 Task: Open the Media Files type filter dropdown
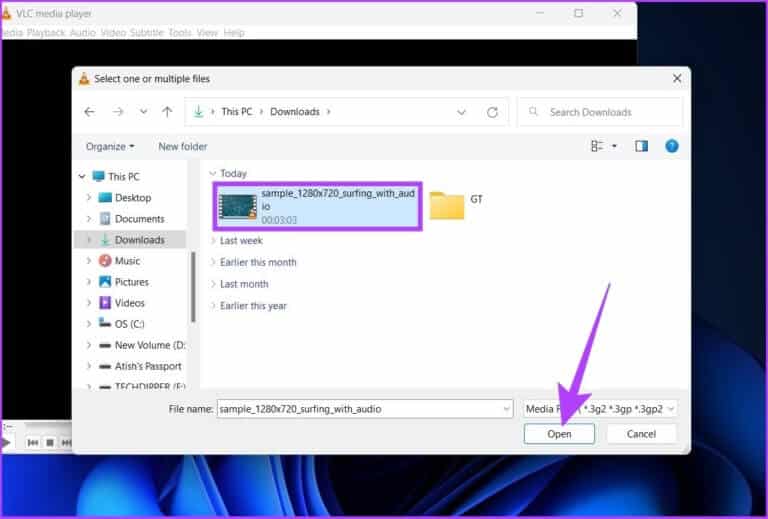pos(600,409)
